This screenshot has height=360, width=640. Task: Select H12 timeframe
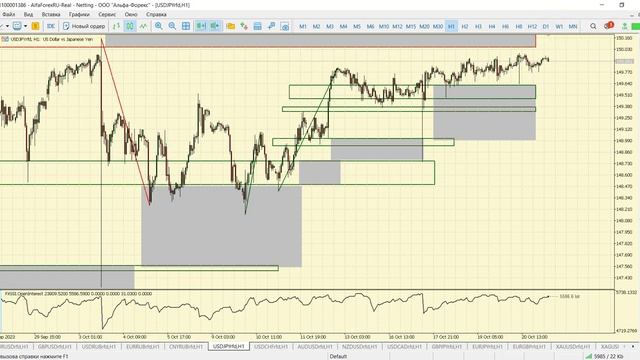(532, 26)
